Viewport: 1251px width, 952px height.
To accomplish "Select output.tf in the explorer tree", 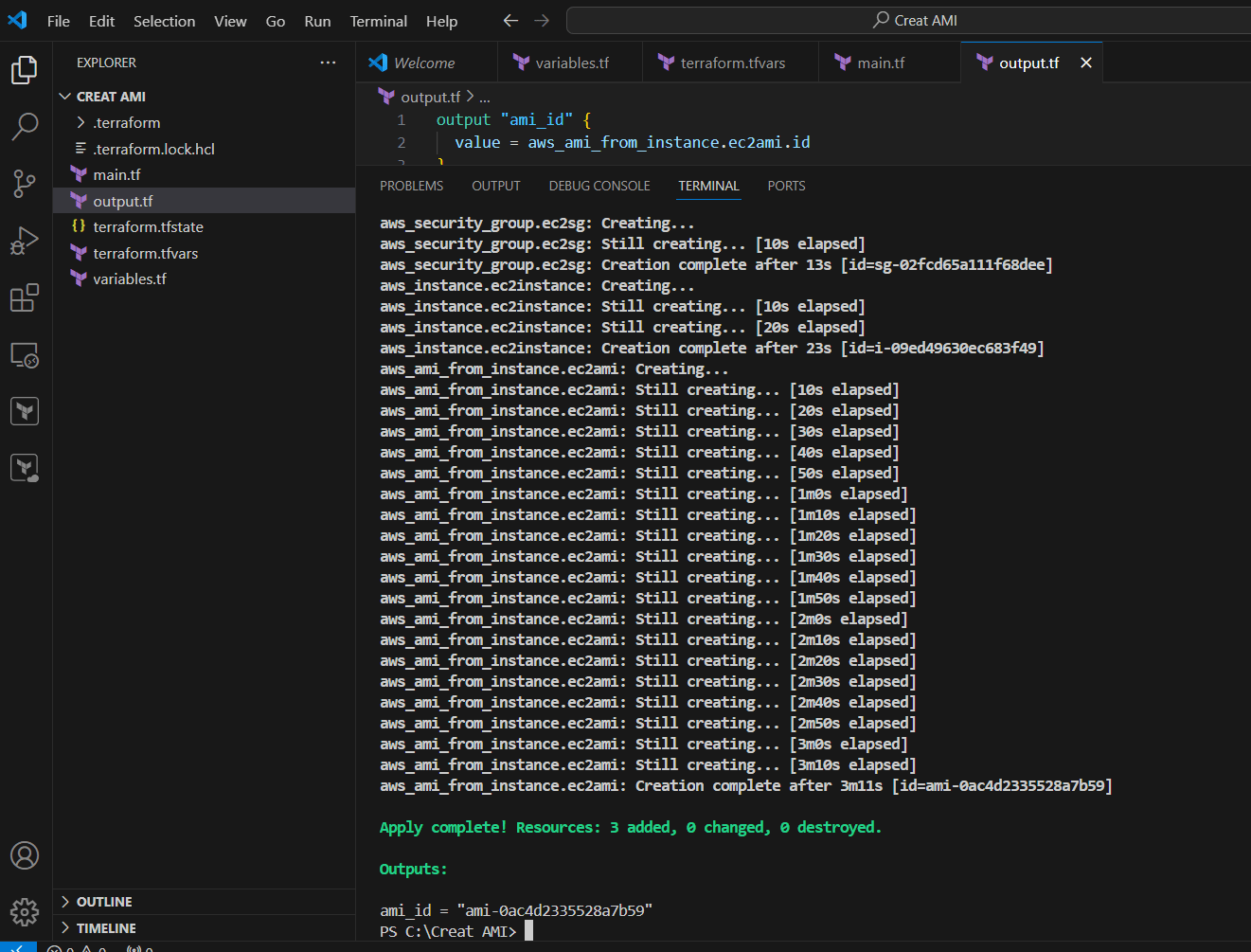I will (x=204, y=201).
